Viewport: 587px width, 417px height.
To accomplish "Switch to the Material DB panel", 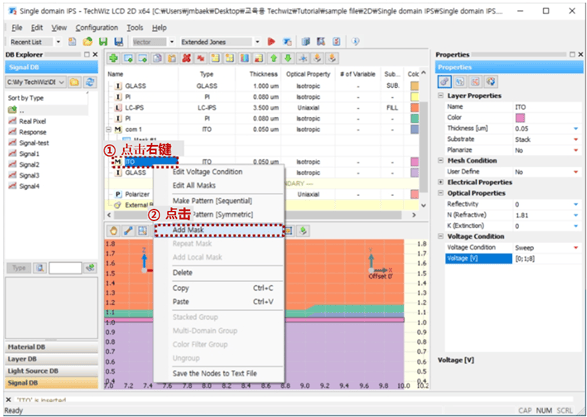I will tap(51, 347).
